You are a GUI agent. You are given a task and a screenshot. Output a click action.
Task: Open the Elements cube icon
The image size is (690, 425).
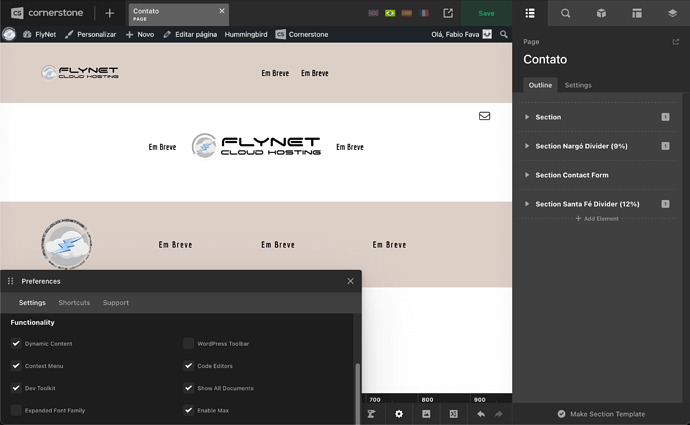[x=601, y=13]
